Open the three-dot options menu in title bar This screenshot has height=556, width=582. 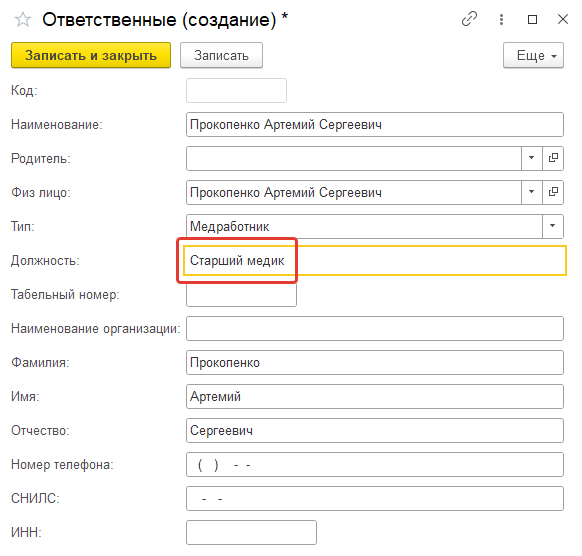tap(501, 19)
